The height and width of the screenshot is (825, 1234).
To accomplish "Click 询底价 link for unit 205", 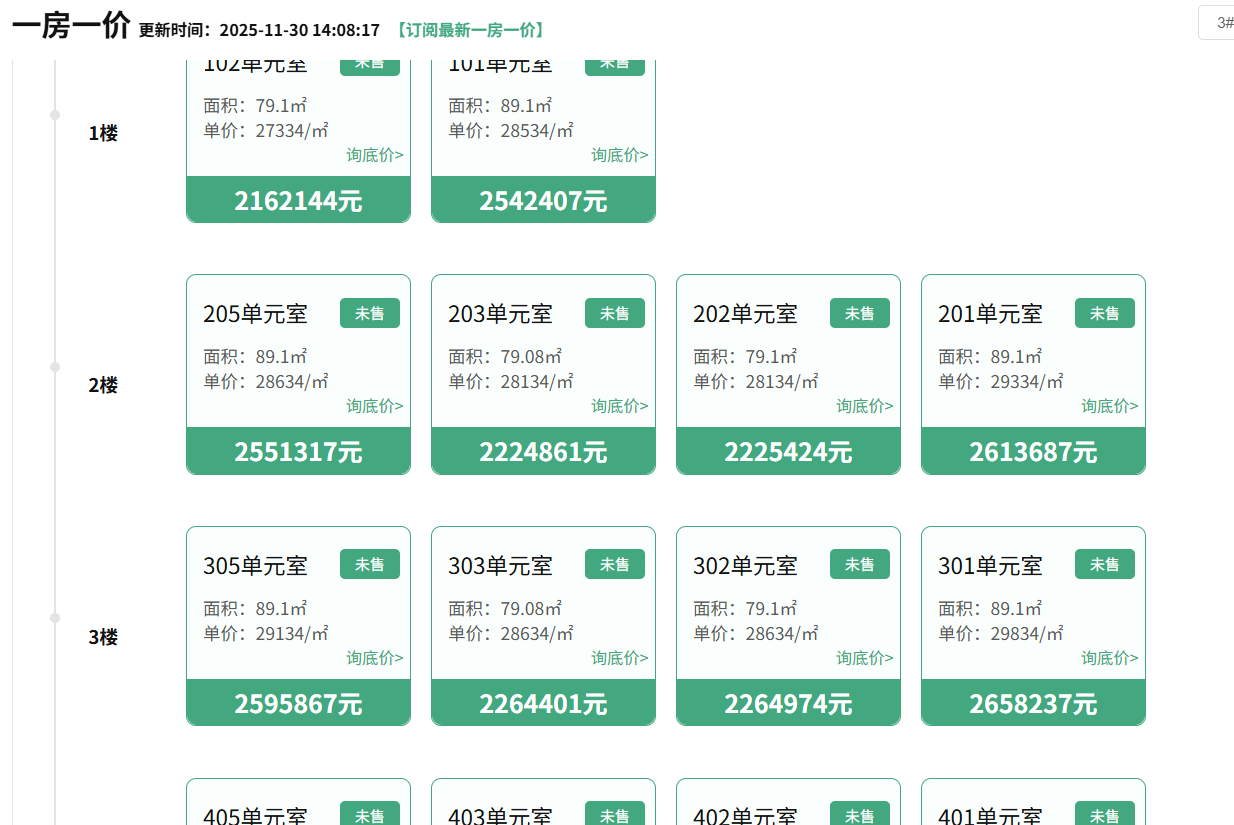I will click(375, 406).
